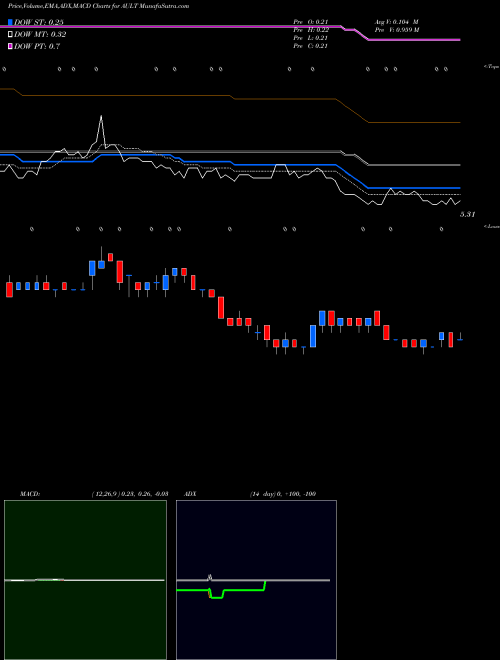The width and height of the screenshot is (500, 660).
Task: Click the 'Pre V: 0.959 M' volume text
Action: tap(397, 30)
